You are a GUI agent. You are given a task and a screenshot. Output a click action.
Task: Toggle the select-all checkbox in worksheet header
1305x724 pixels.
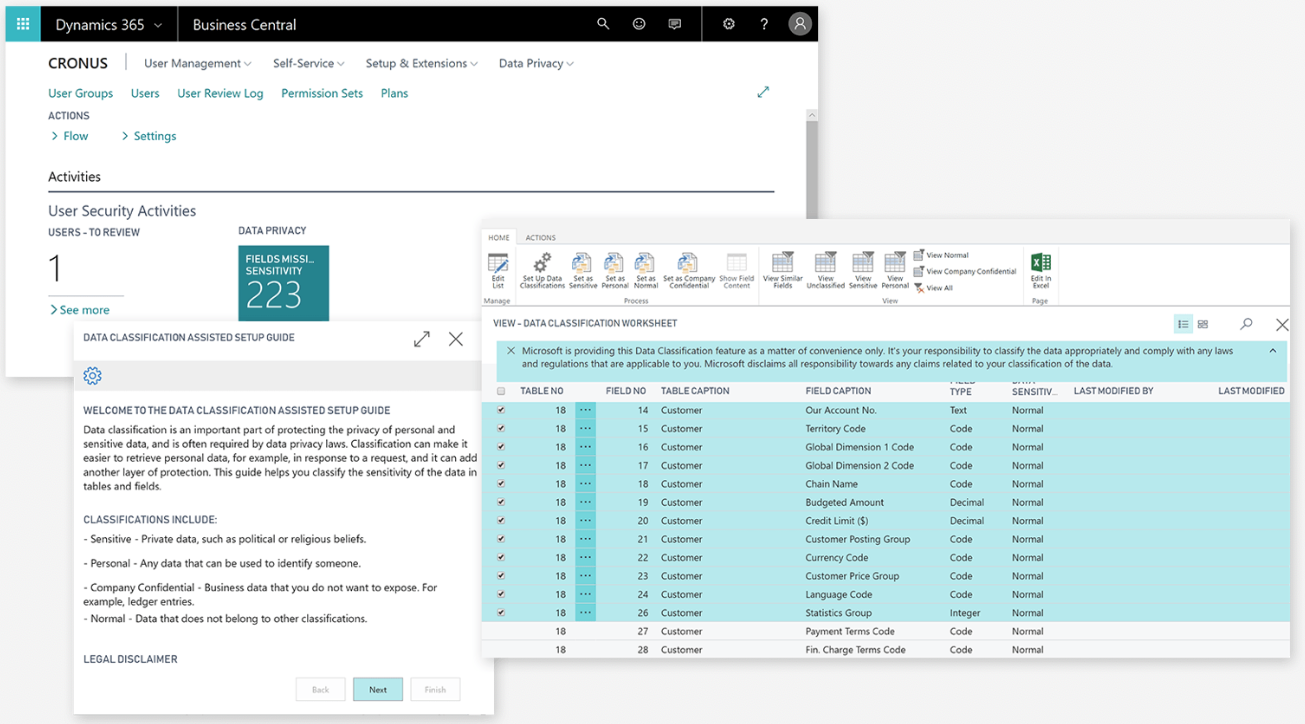(501, 391)
